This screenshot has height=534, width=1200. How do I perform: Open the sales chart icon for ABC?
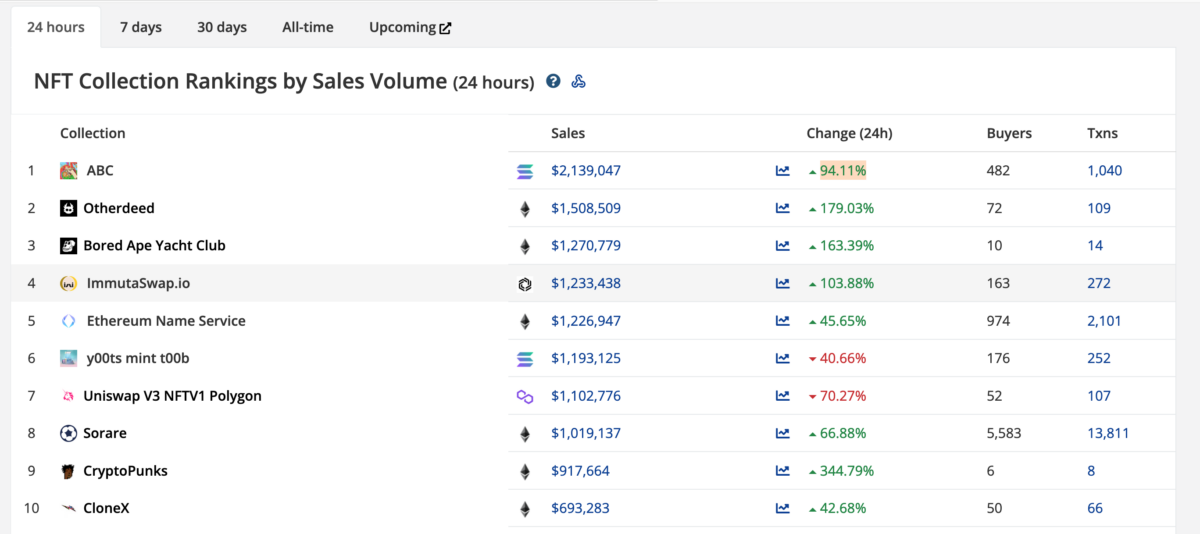pyautogui.click(x=782, y=171)
